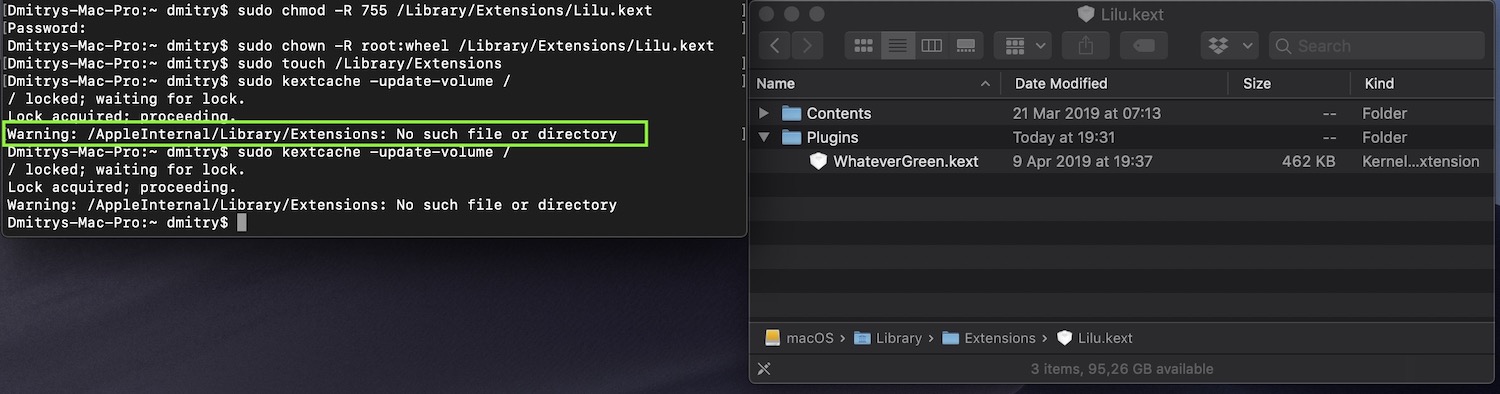The height and width of the screenshot is (394, 1500).
Task: Click the Lilu.kext title bar proxy icon
Action: (1086, 14)
